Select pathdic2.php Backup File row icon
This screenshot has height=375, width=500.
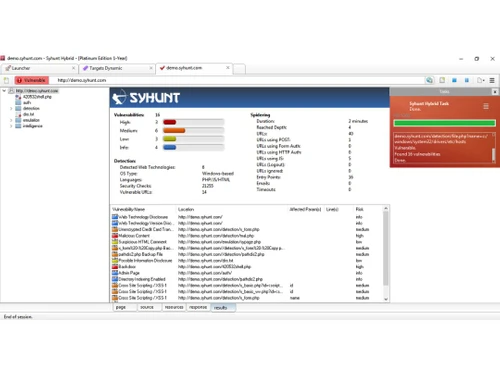click(x=115, y=254)
